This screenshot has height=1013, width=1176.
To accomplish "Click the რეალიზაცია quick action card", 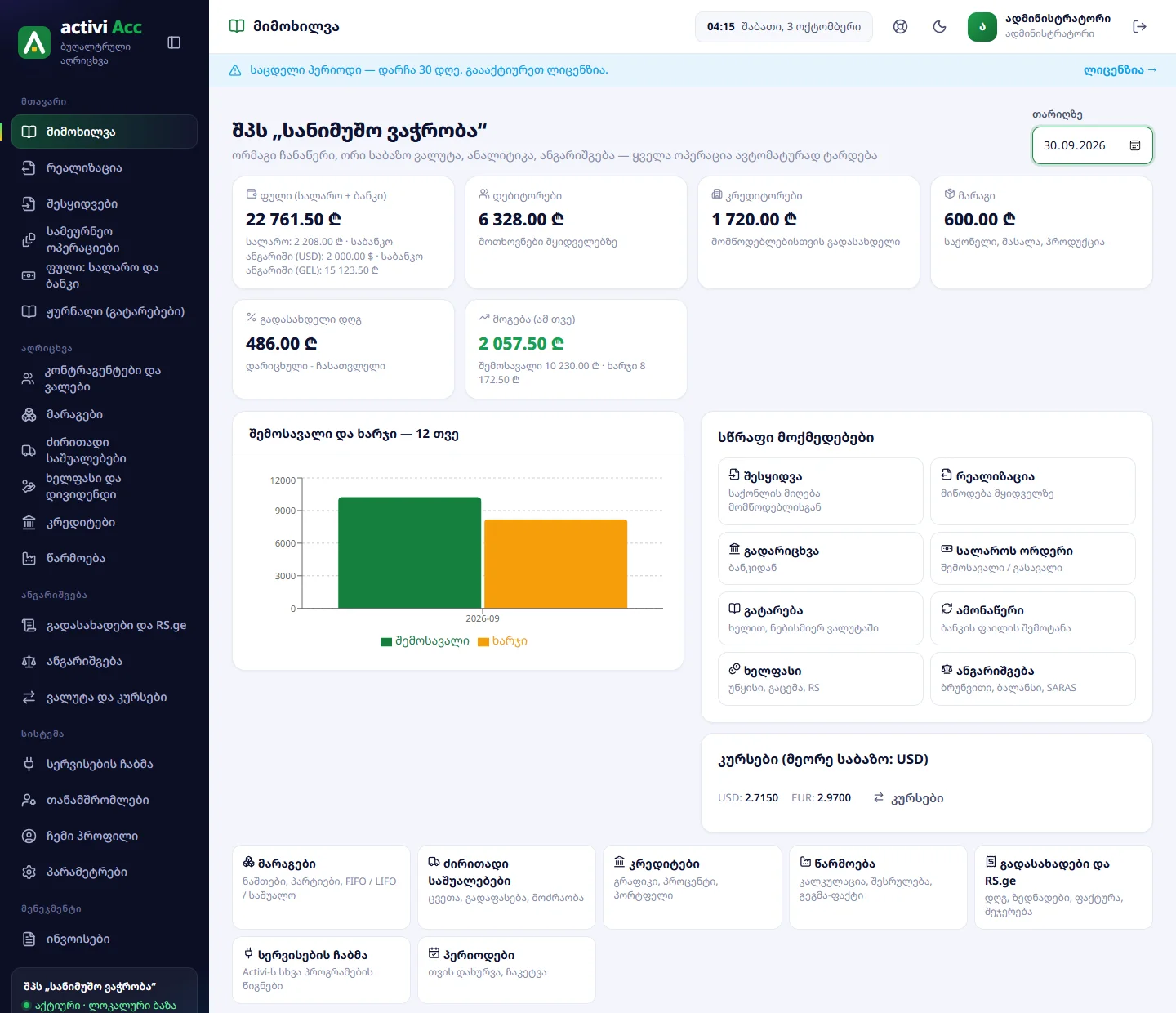I will 1032,491.
